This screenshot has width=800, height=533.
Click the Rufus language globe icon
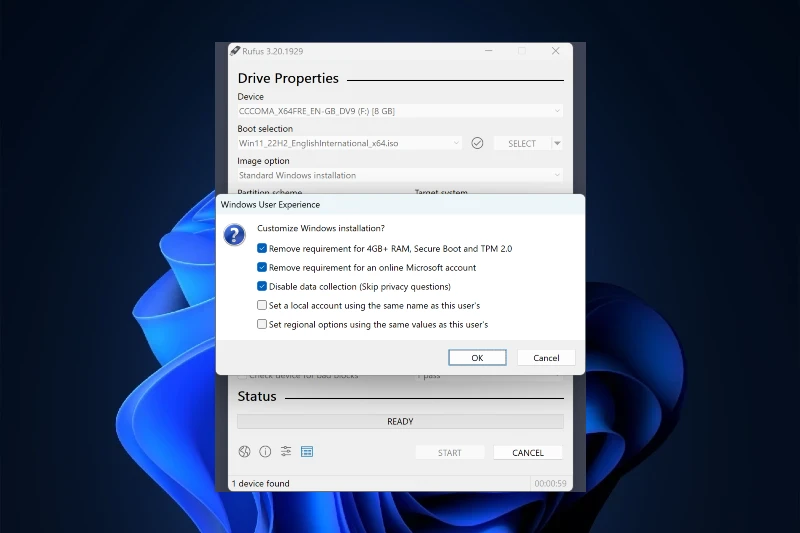click(244, 451)
